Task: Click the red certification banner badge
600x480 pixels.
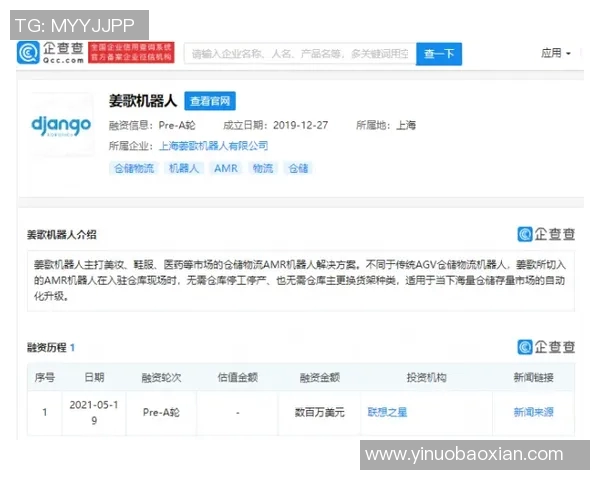Action: 131,52
